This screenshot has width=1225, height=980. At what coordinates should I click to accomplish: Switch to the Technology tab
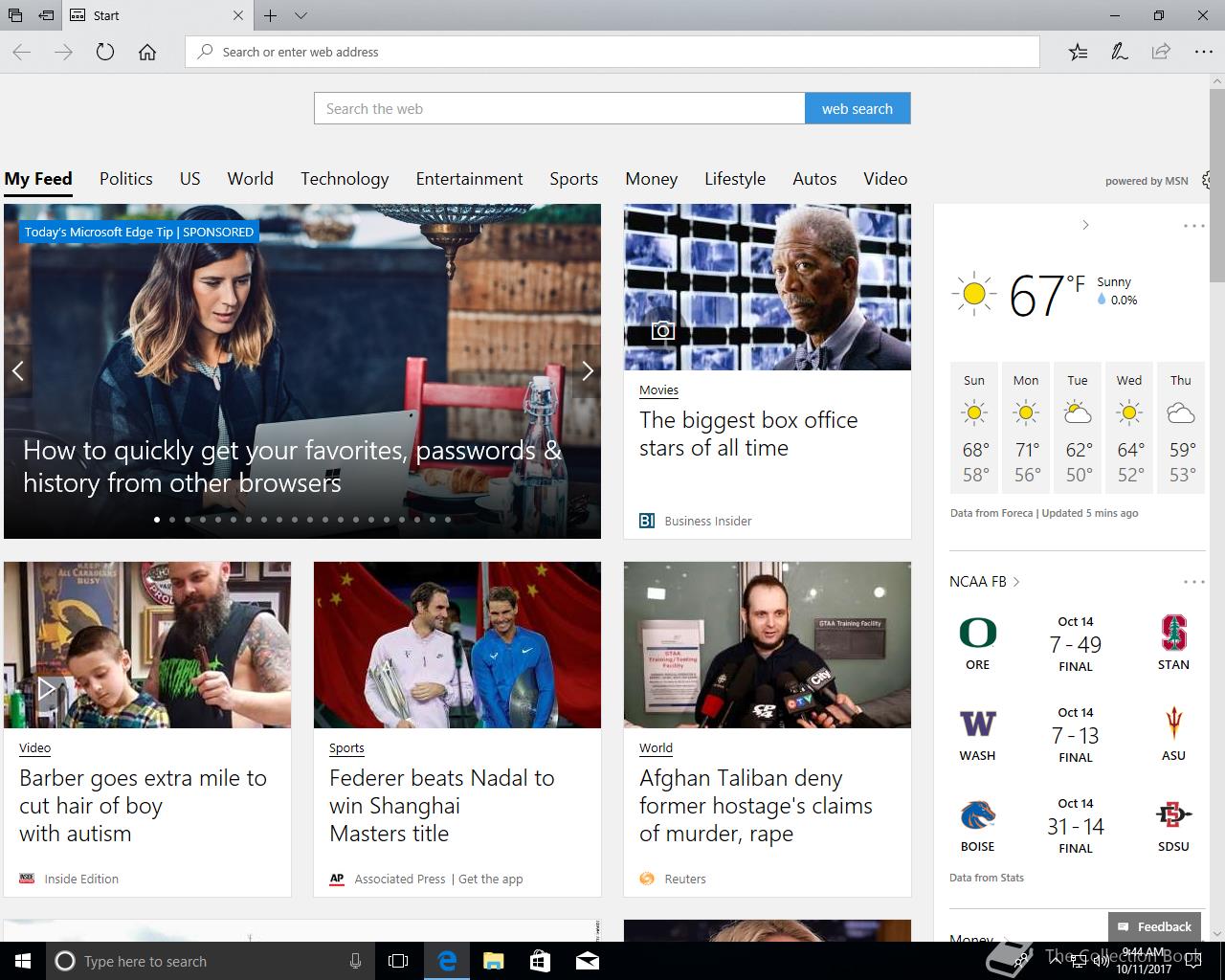(x=345, y=179)
